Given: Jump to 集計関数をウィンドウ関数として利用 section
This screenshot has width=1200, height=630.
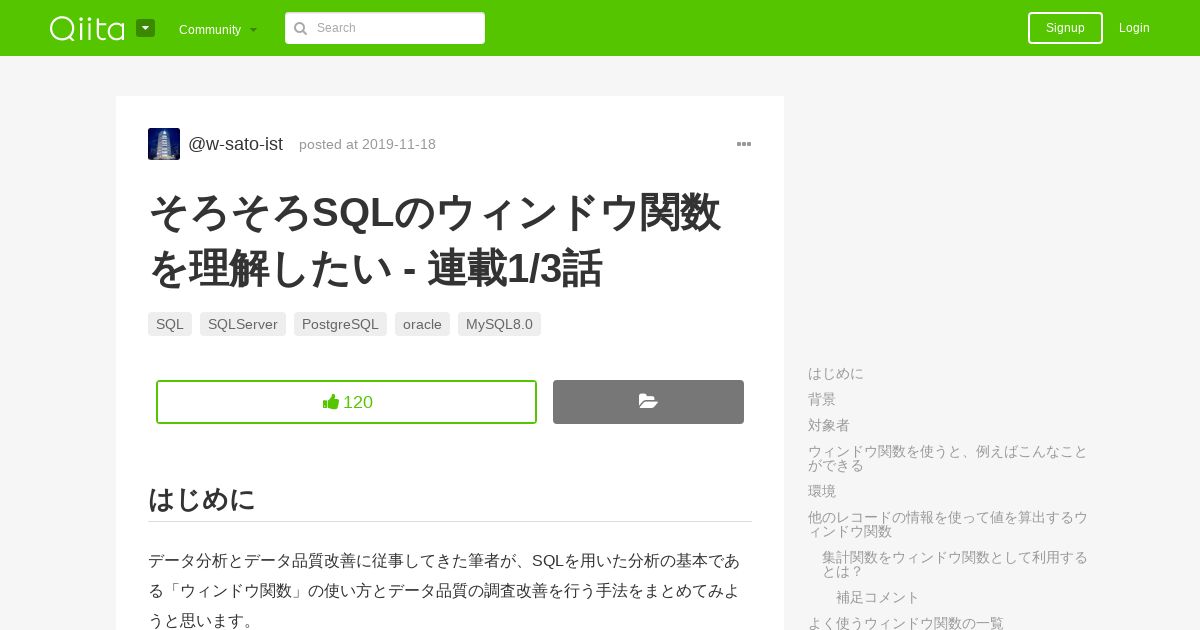Looking at the screenshot, I should [955, 564].
